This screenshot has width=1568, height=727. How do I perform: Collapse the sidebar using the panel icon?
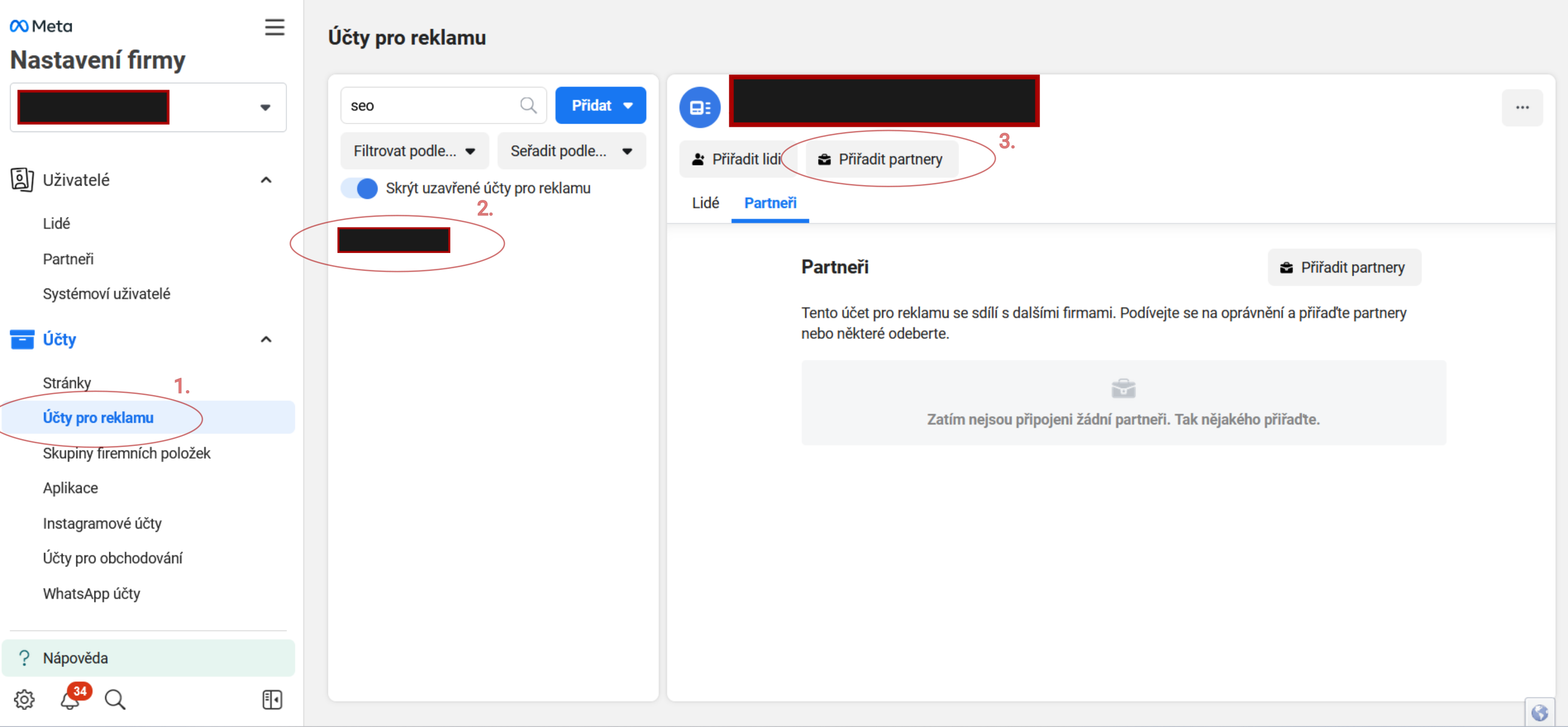(x=272, y=699)
